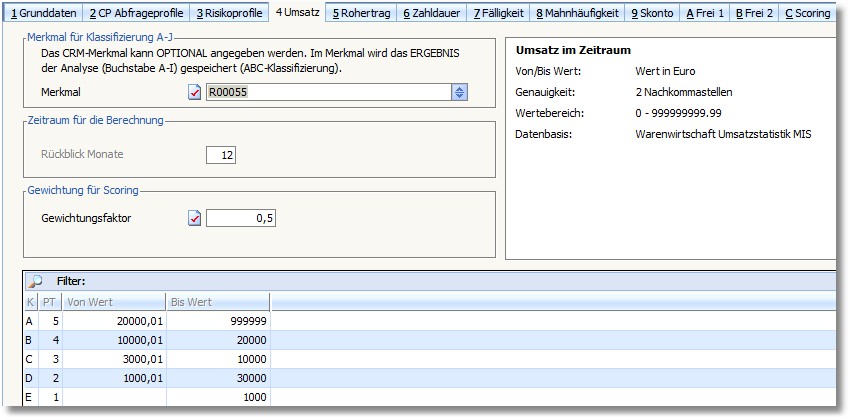Click the magnifier filter icon above the table
This screenshot has height=420, width=850.
[x=34, y=281]
